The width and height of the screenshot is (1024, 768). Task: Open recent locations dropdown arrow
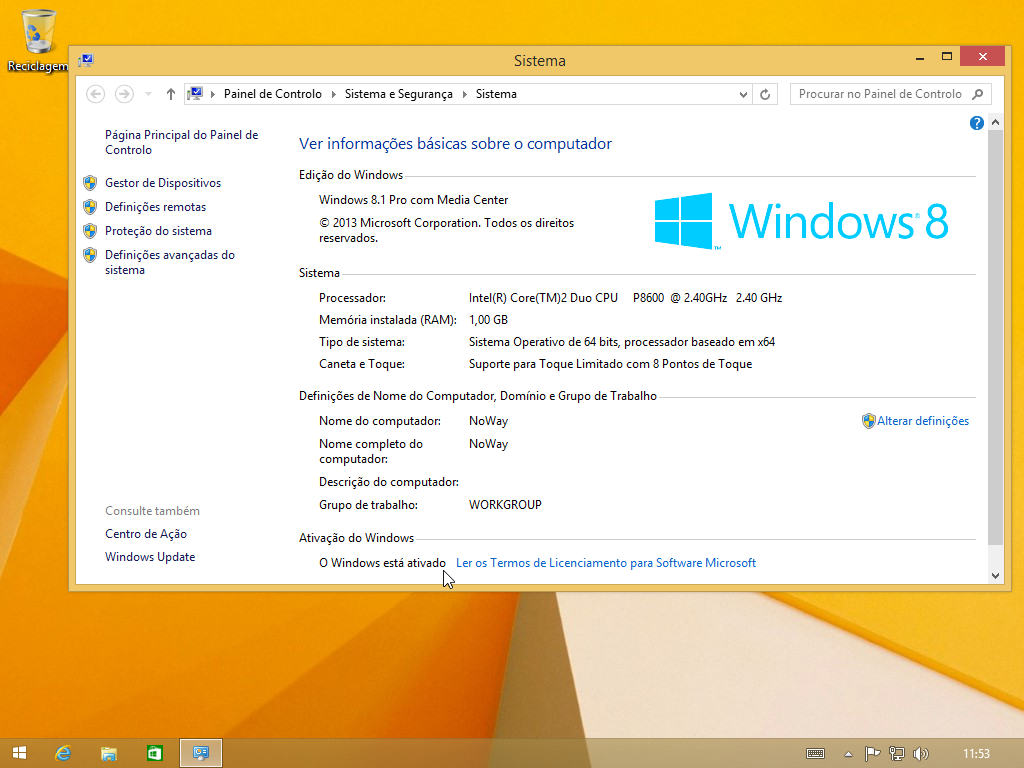pyautogui.click(x=148, y=94)
